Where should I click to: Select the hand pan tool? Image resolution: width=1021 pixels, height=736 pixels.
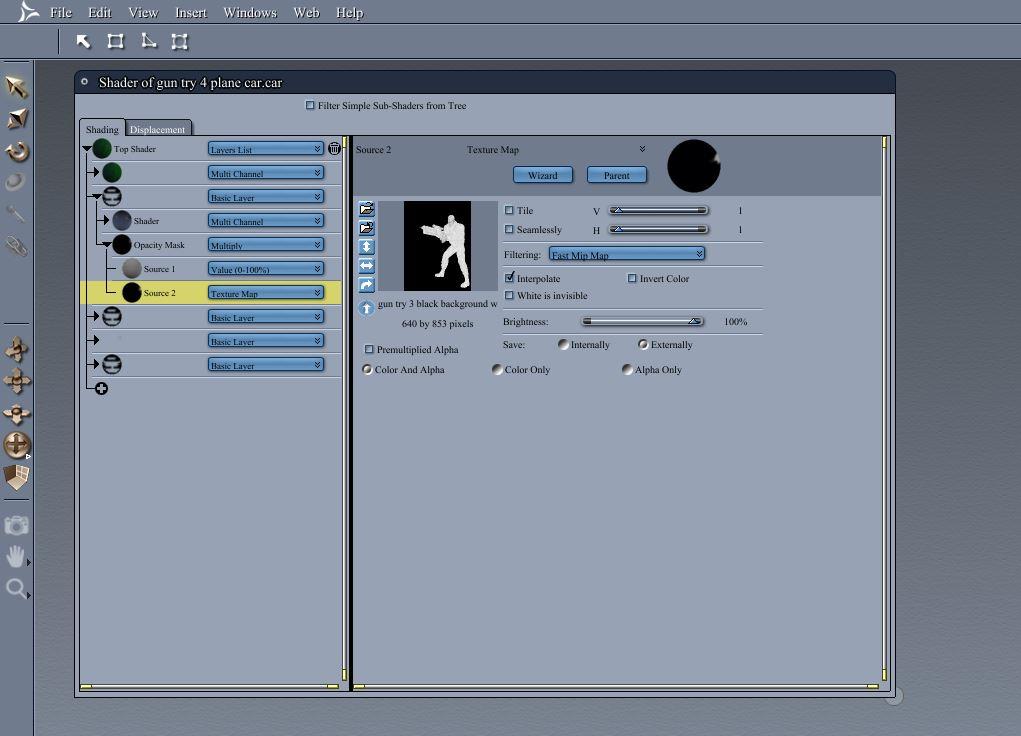16,557
